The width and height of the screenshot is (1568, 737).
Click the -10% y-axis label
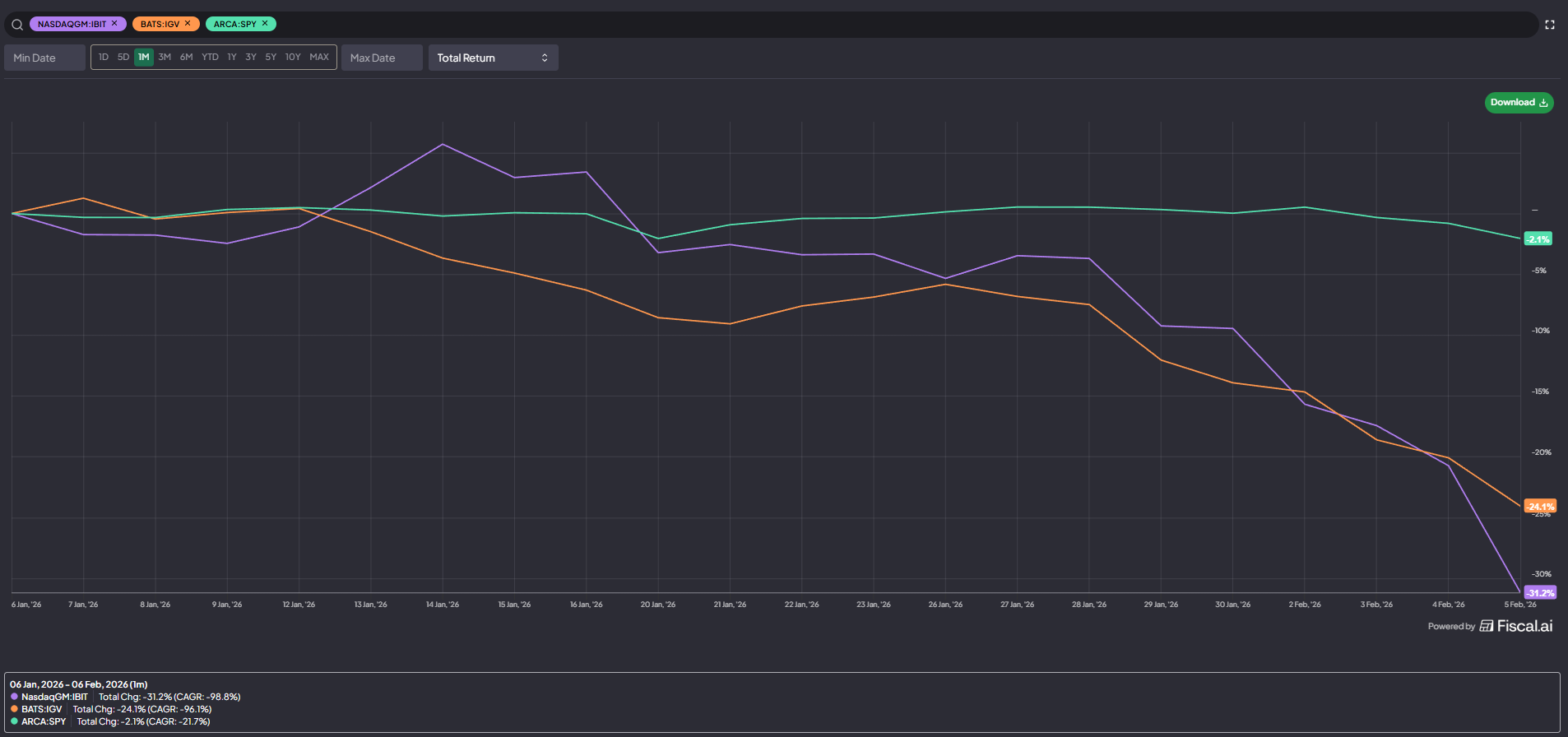(1540, 331)
